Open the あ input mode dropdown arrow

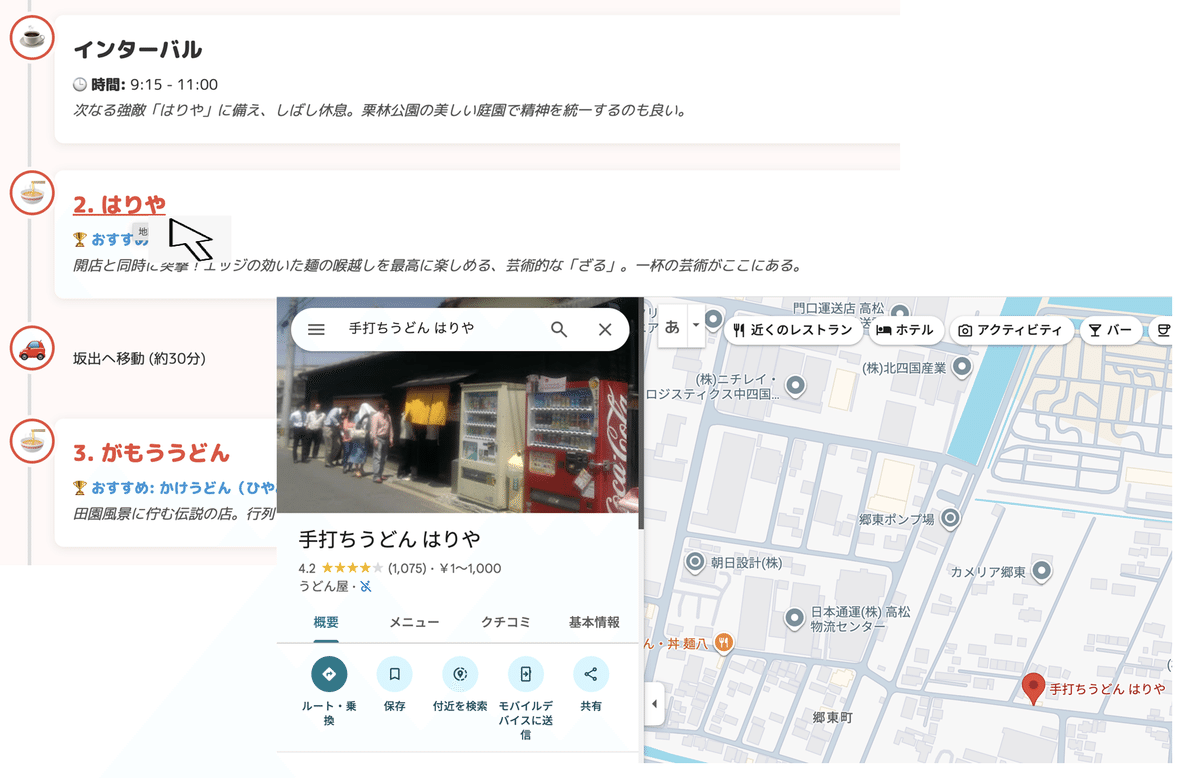click(x=696, y=326)
